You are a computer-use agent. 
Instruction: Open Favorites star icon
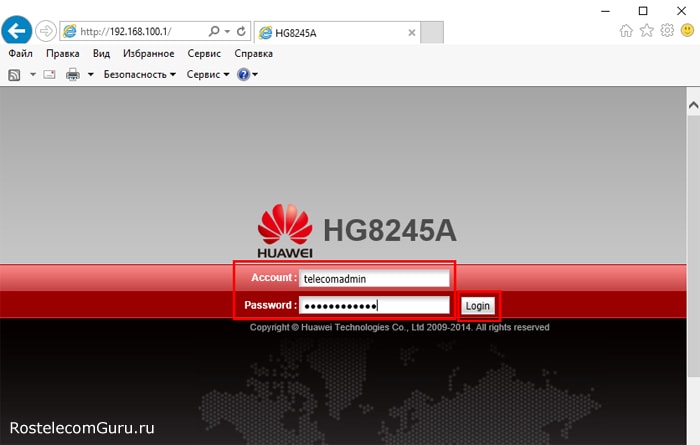(x=647, y=31)
